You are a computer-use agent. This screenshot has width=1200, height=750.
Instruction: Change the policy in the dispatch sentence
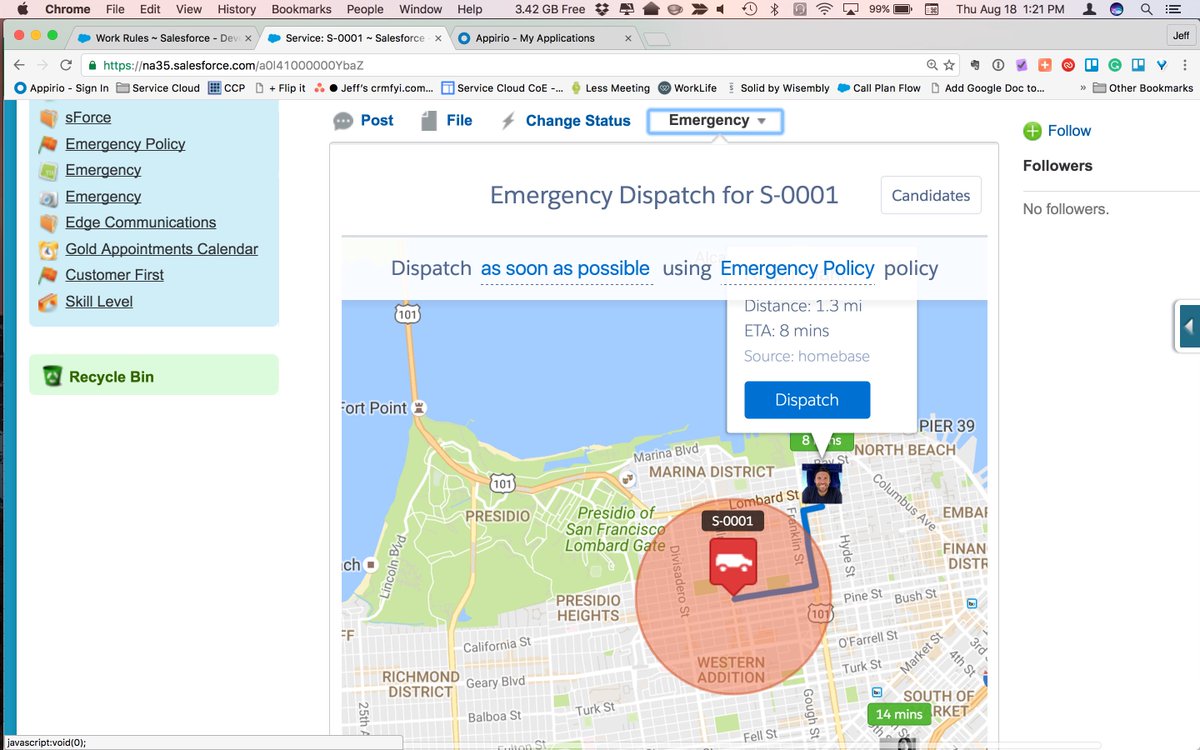pos(797,269)
